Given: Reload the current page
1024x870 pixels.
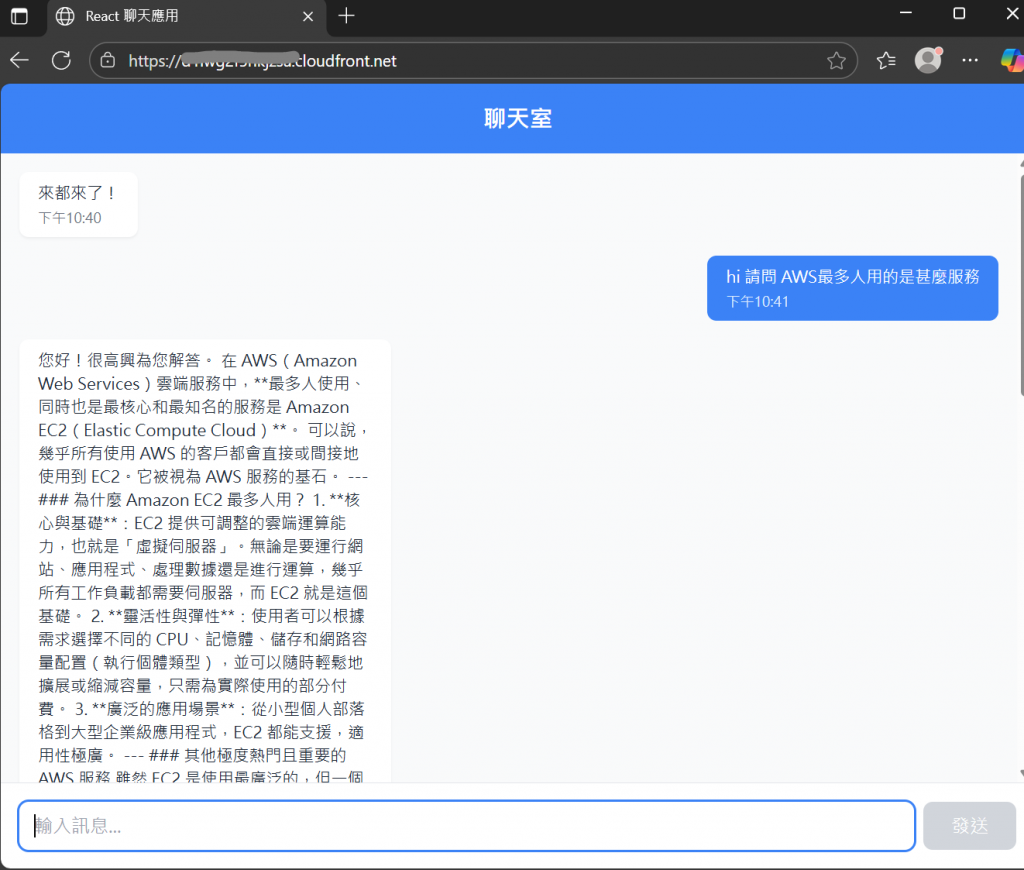Looking at the screenshot, I should (x=61, y=61).
